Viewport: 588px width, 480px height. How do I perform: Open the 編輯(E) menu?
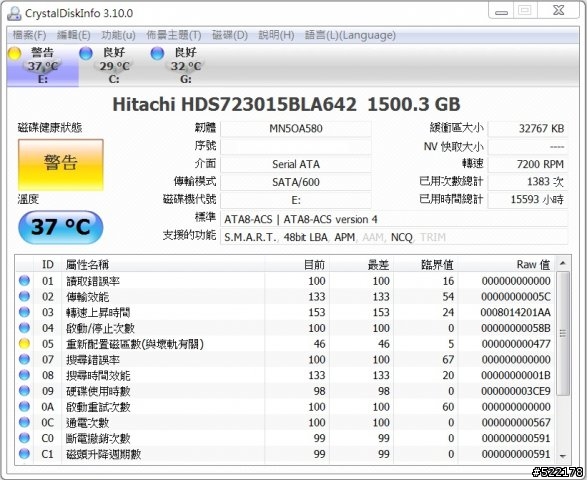74,35
